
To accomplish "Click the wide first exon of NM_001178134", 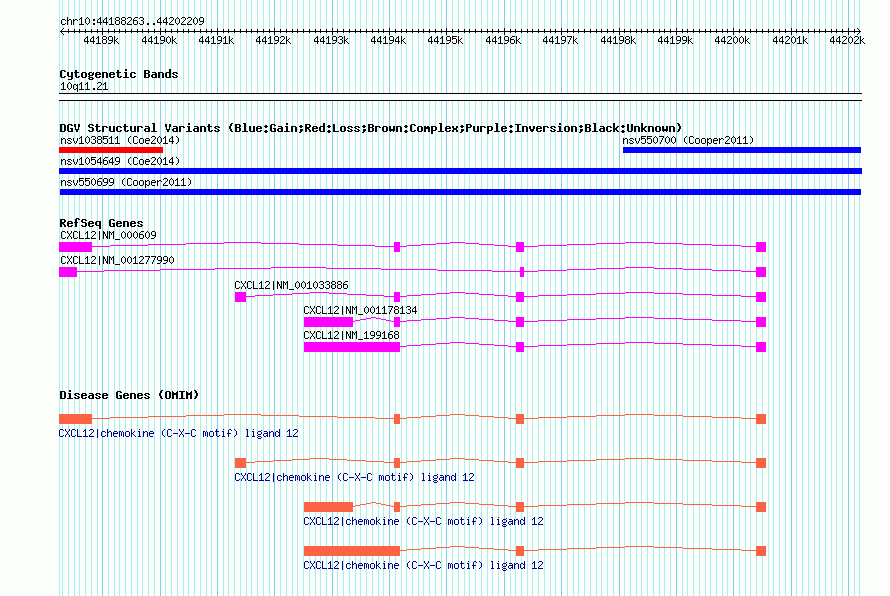I will (328, 322).
